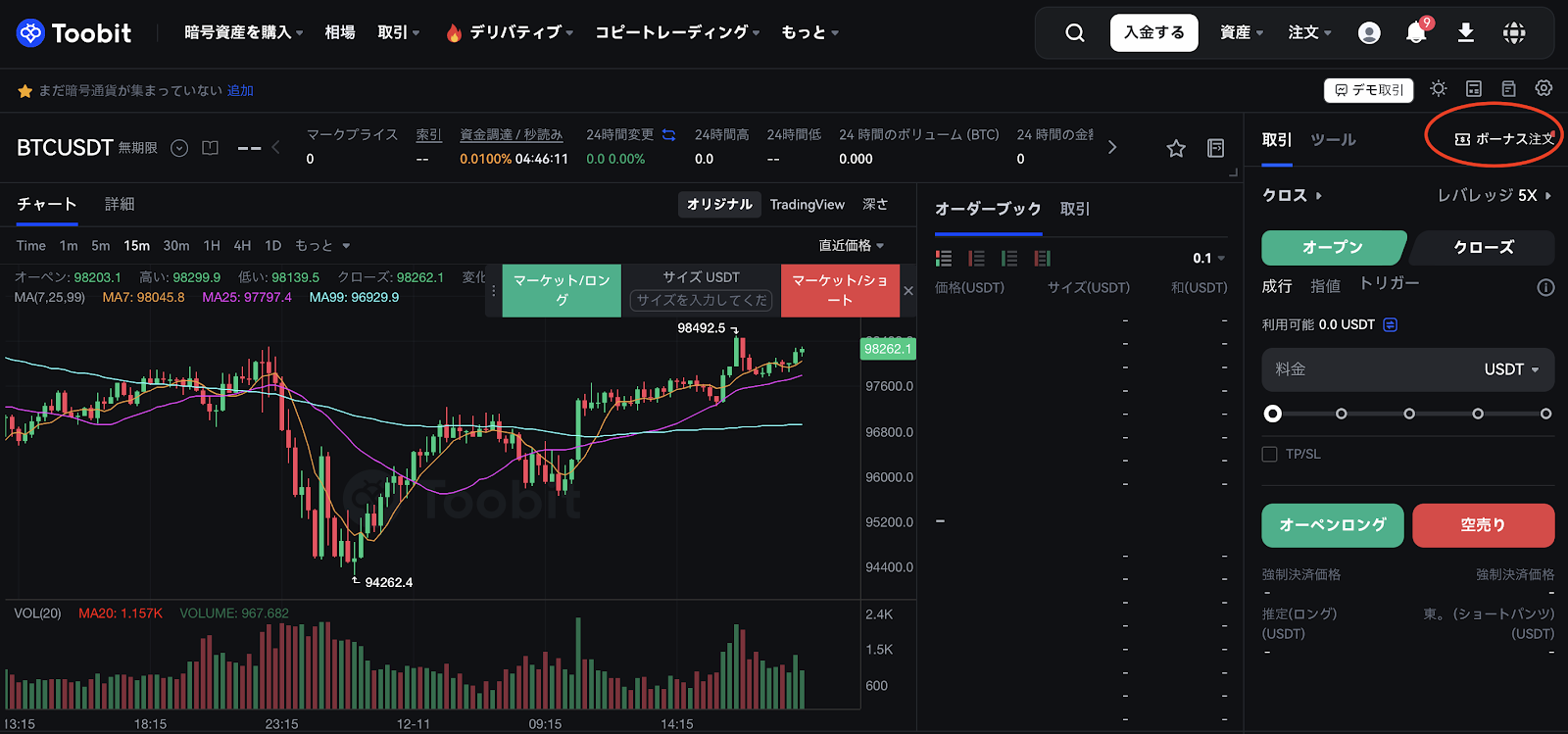Add BTCUSDT to favorites star

tap(1176, 148)
